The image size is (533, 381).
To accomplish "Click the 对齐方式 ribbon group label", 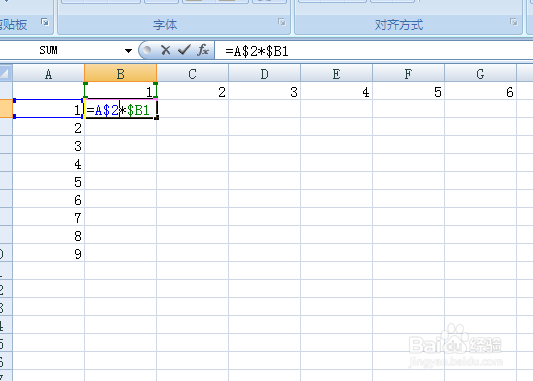I will [399, 25].
